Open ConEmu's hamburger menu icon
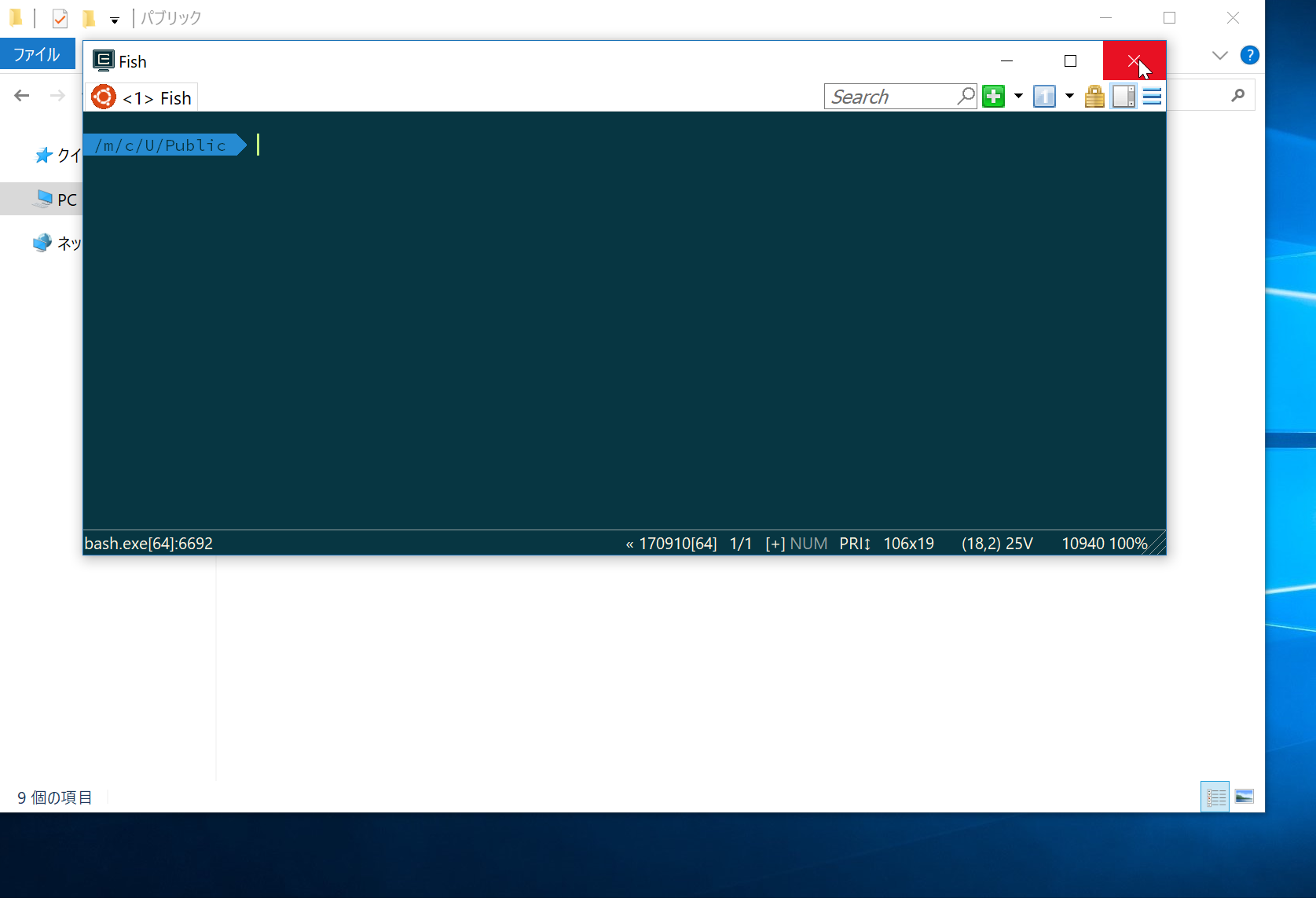The image size is (1316, 898). [1152, 96]
